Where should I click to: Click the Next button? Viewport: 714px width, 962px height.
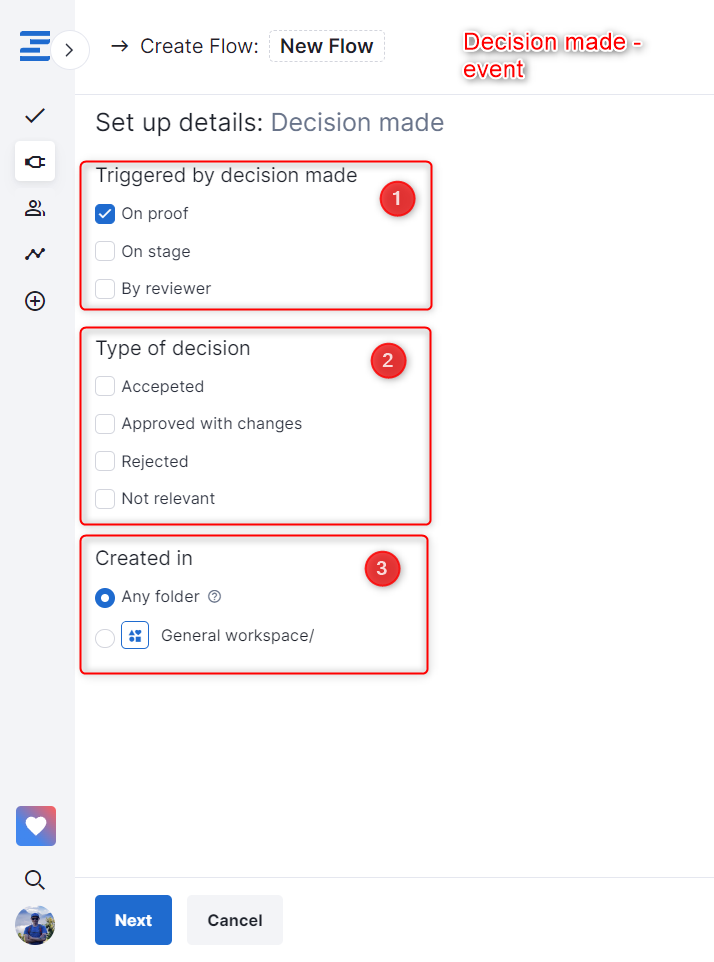133,920
